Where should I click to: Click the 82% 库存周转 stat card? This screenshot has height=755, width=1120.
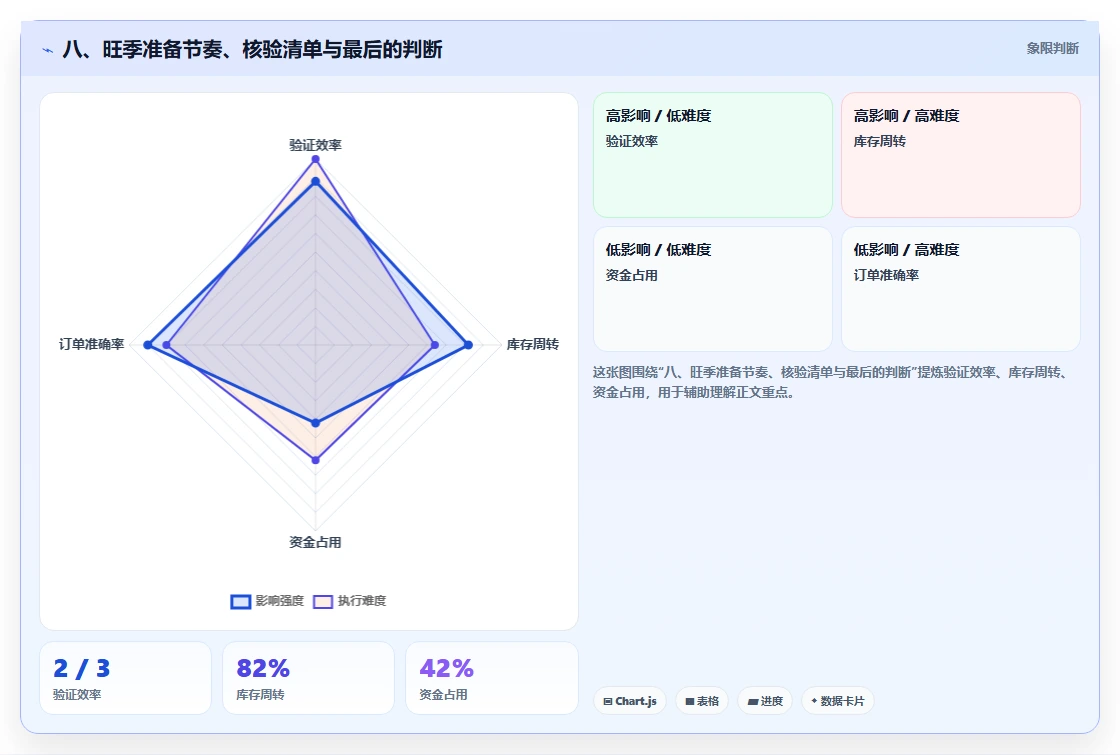(x=308, y=678)
